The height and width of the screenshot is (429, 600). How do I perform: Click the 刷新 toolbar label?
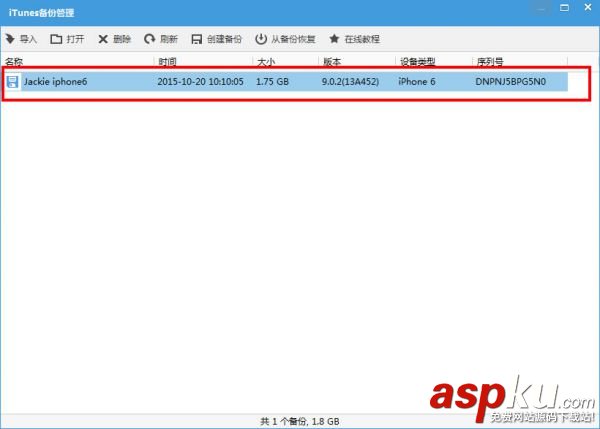pos(169,39)
